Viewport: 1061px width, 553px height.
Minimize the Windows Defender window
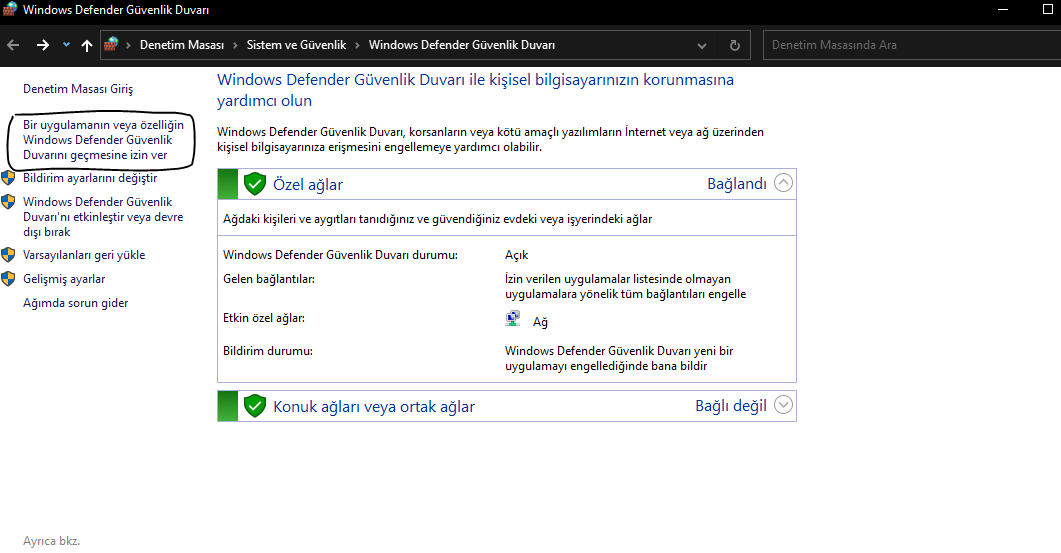click(x=1003, y=9)
